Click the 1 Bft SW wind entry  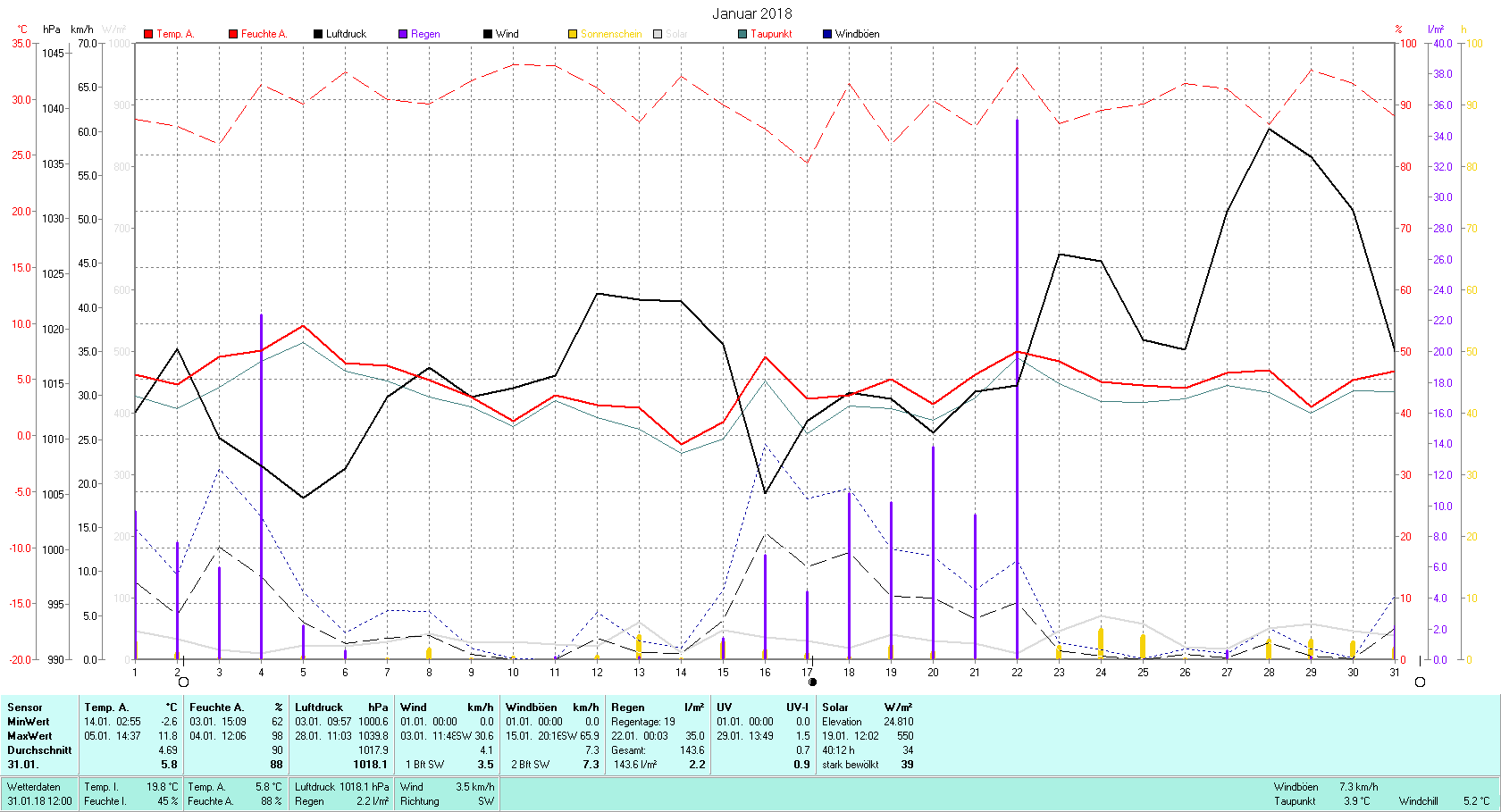coord(424,765)
